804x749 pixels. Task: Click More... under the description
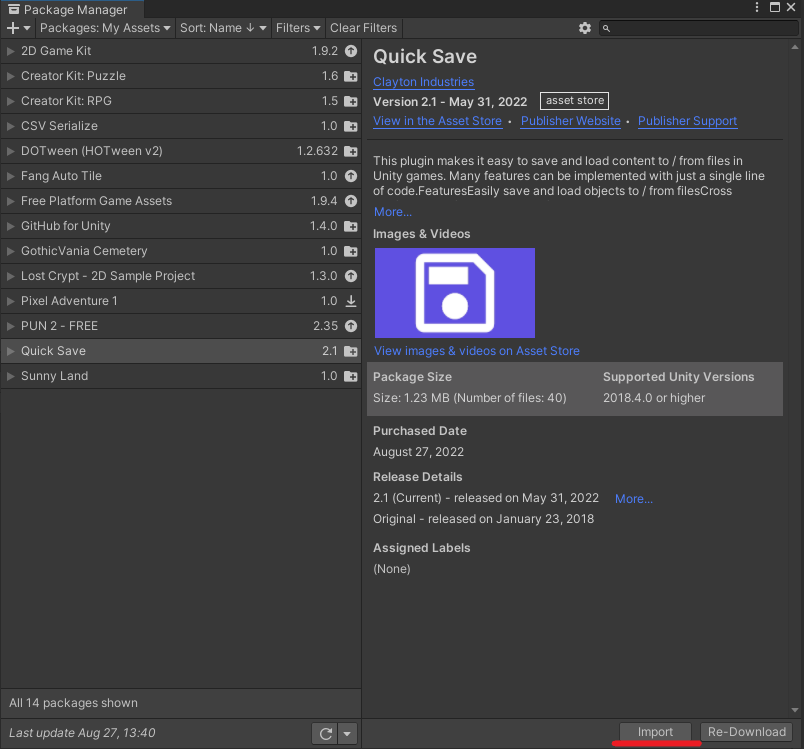coord(393,212)
